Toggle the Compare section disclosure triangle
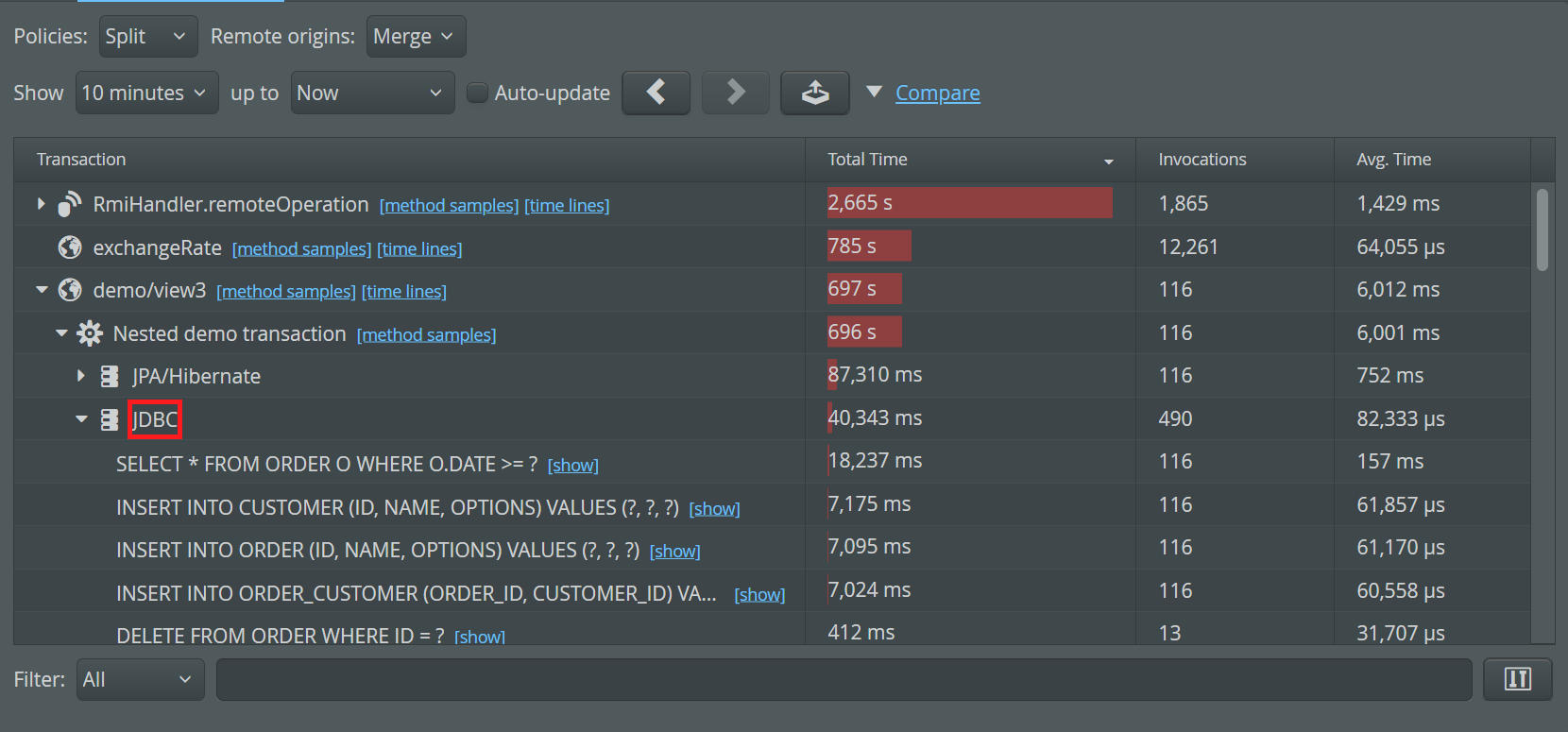The width and height of the screenshot is (1568, 732). tap(875, 92)
